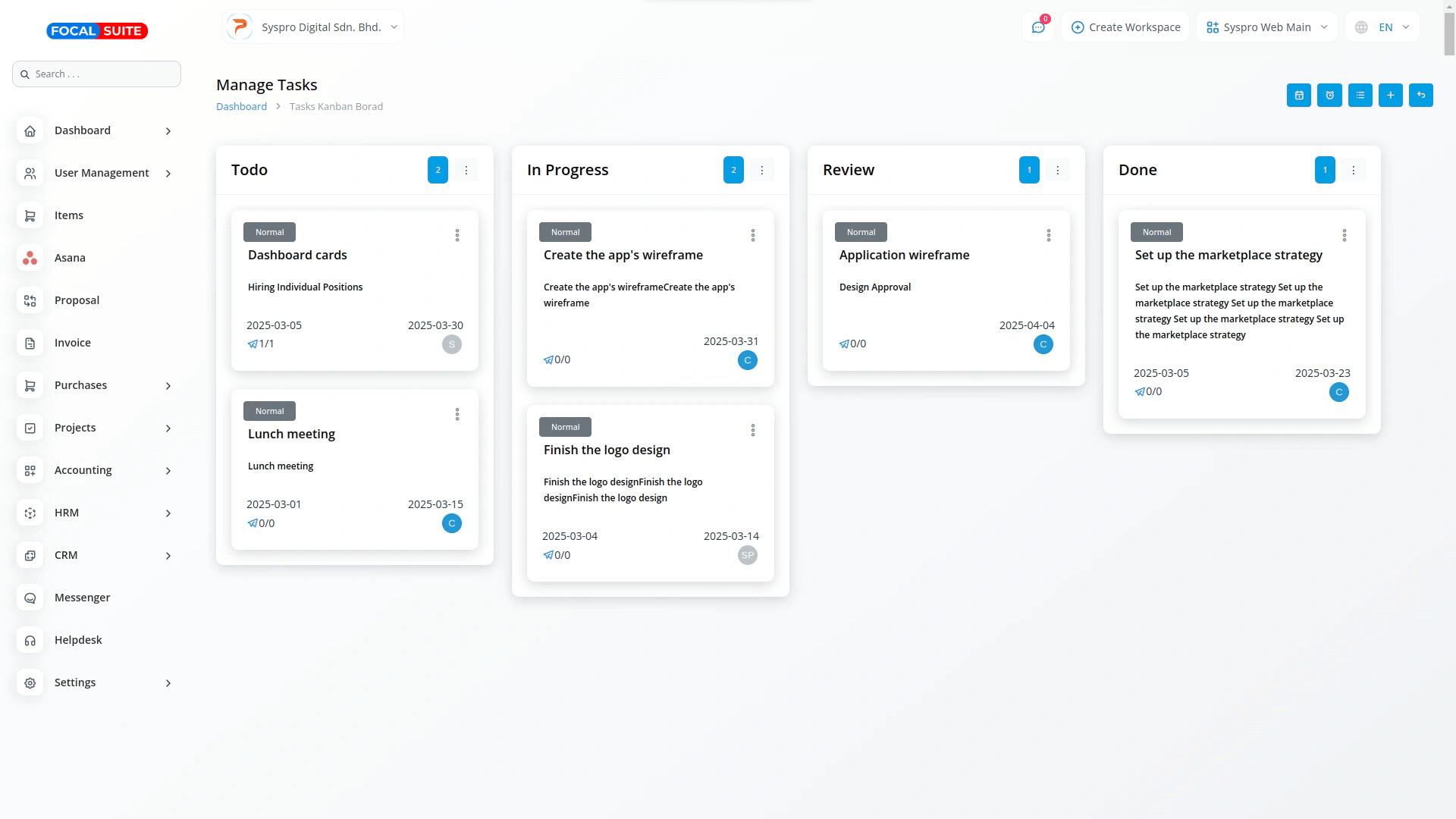Open the Helpdesk headset icon
Image resolution: width=1456 pixels, height=819 pixels.
click(x=30, y=640)
